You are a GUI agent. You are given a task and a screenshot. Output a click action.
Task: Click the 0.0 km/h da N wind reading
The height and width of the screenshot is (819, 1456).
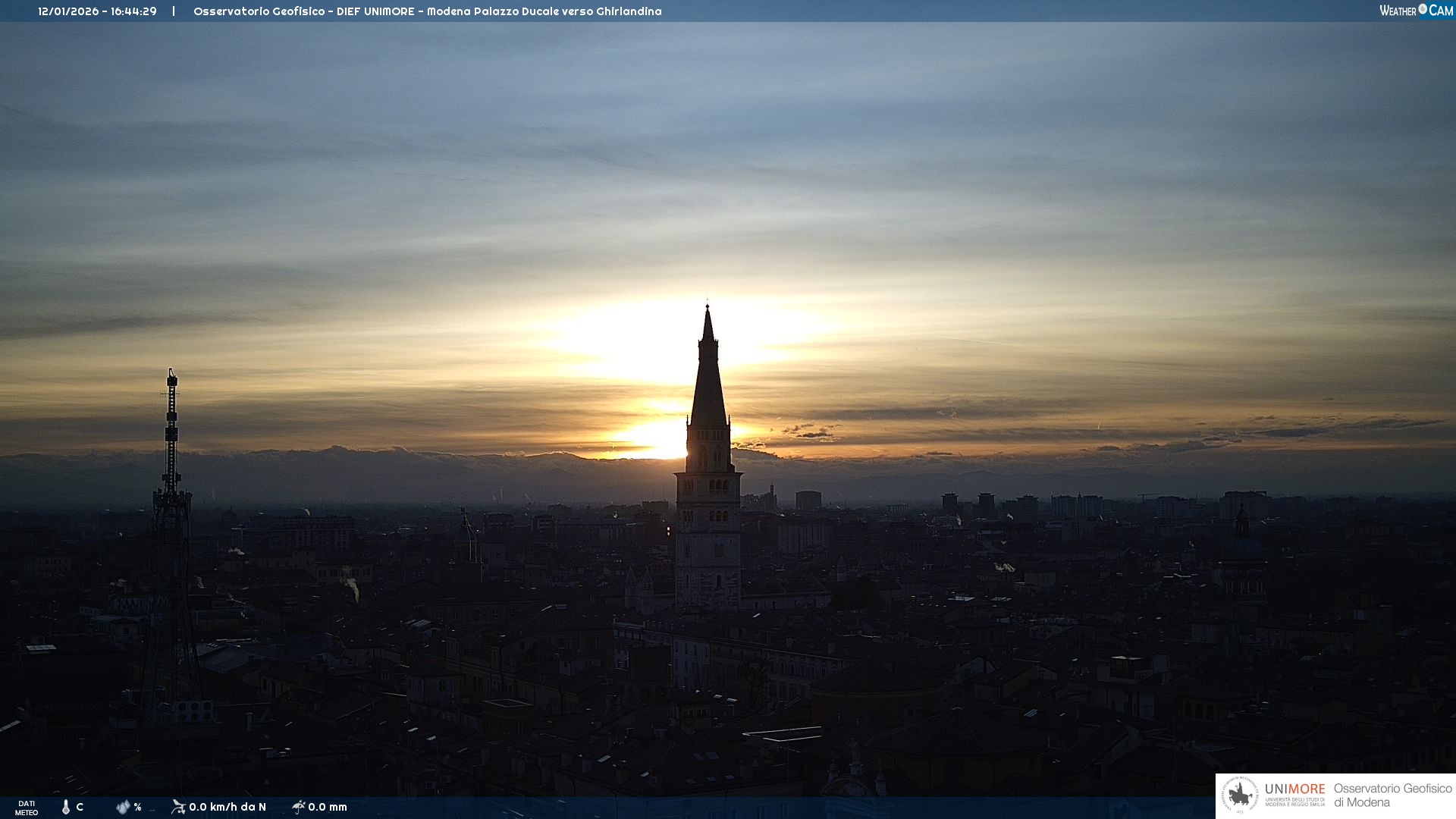[227, 807]
